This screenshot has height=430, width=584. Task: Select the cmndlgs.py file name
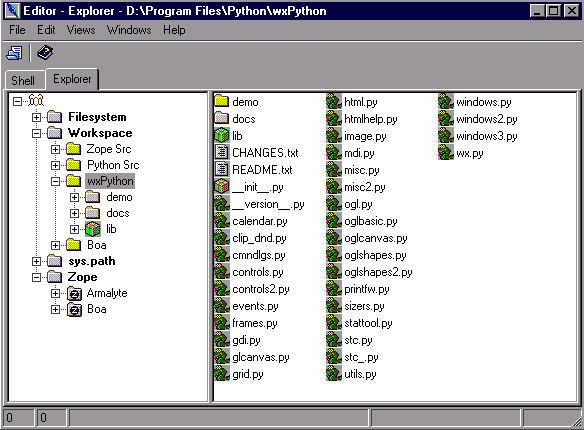tap(259, 255)
